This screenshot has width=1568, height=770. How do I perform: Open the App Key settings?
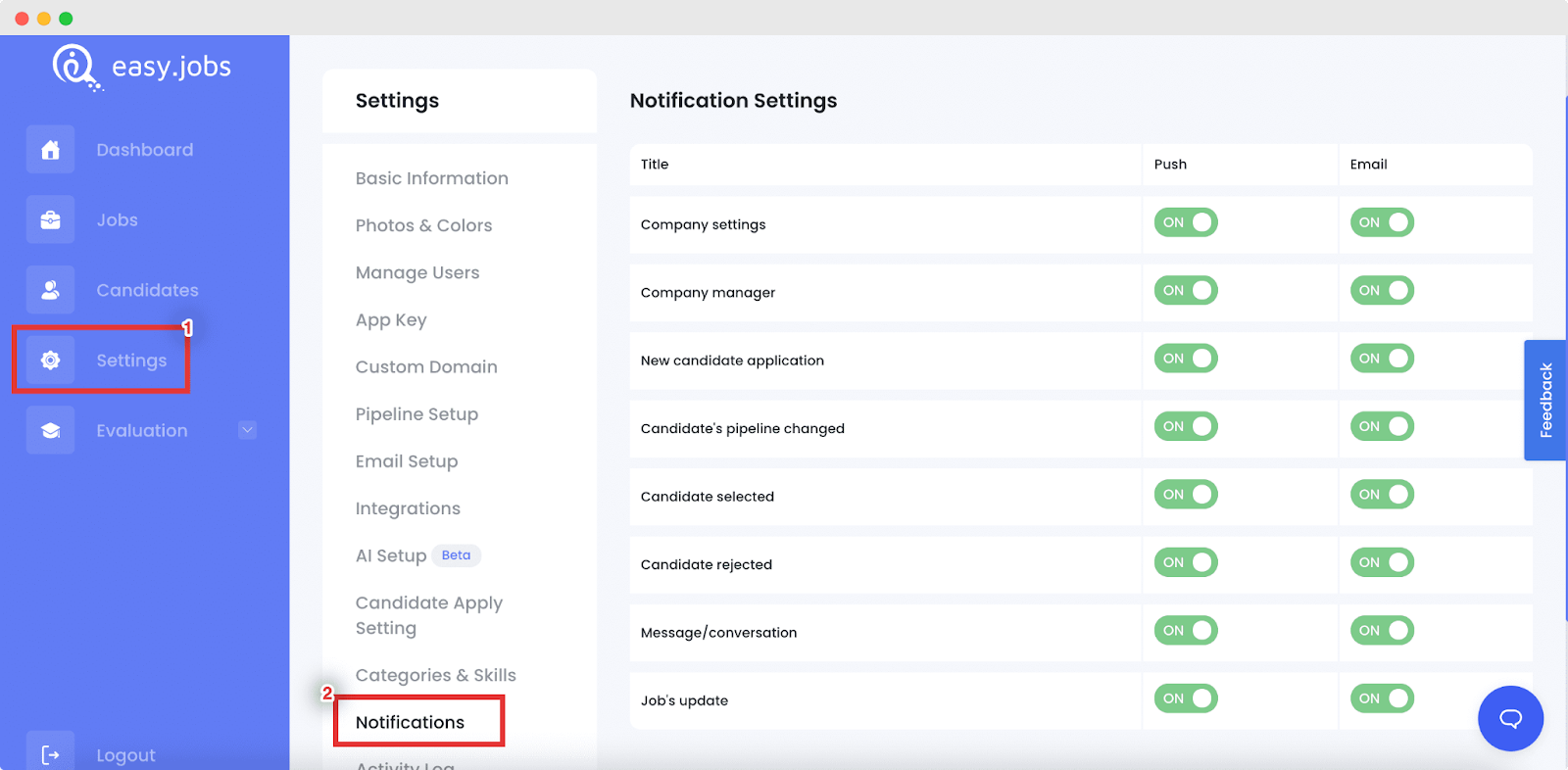(x=391, y=320)
